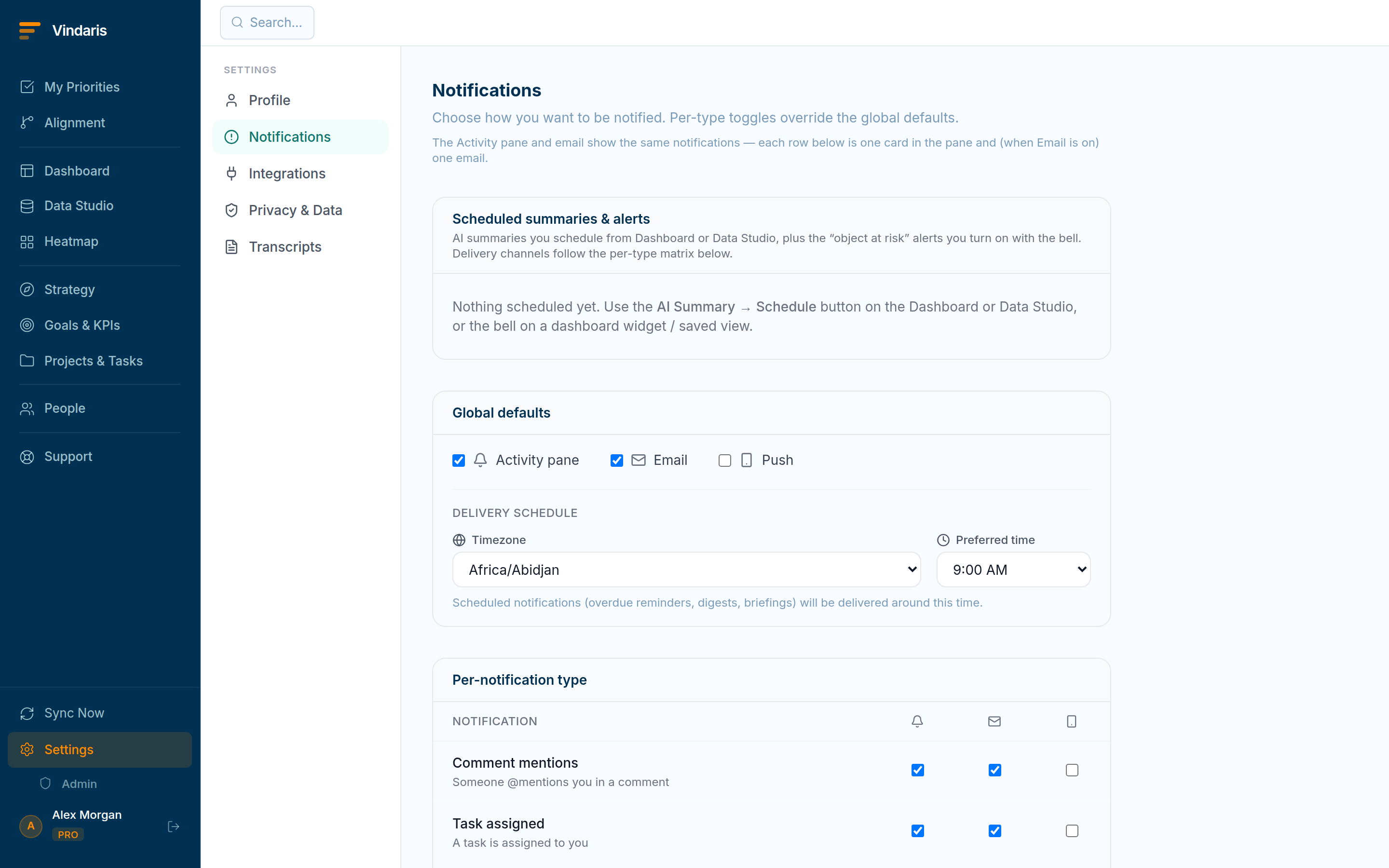Viewport: 1389px width, 868px height.
Task: Click the Privacy & Data shield icon
Action: click(231, 210)
